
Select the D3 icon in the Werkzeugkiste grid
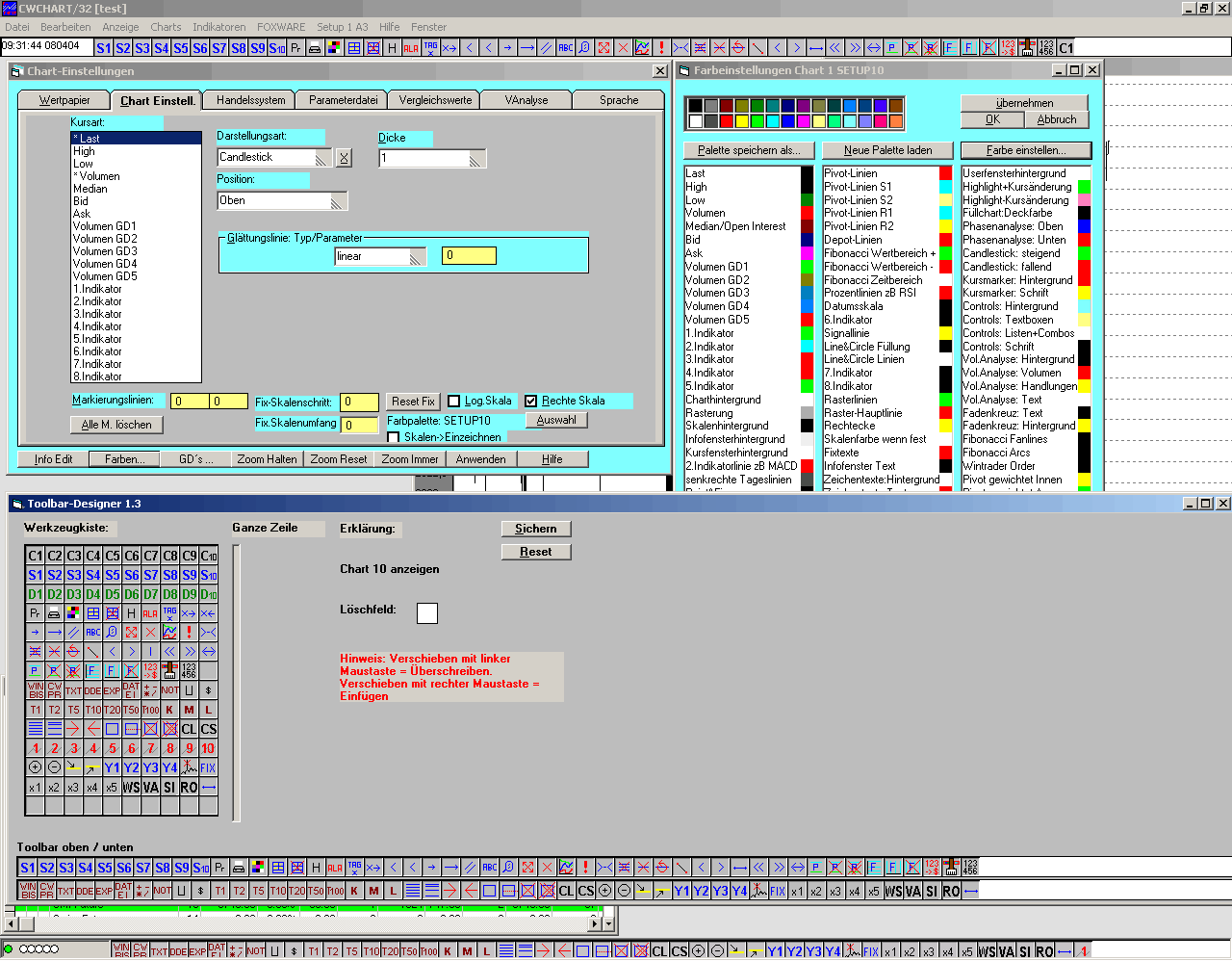[73, 594]
